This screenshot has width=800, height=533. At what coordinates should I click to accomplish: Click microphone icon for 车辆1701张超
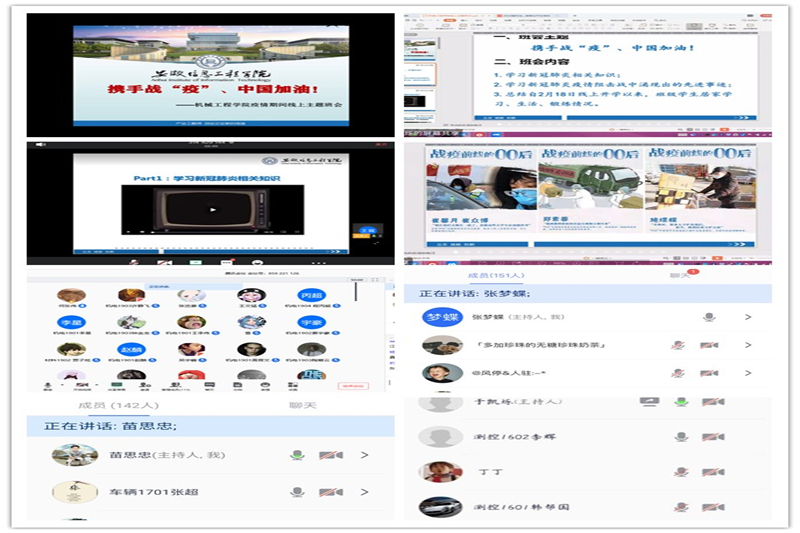click(297, 492)
